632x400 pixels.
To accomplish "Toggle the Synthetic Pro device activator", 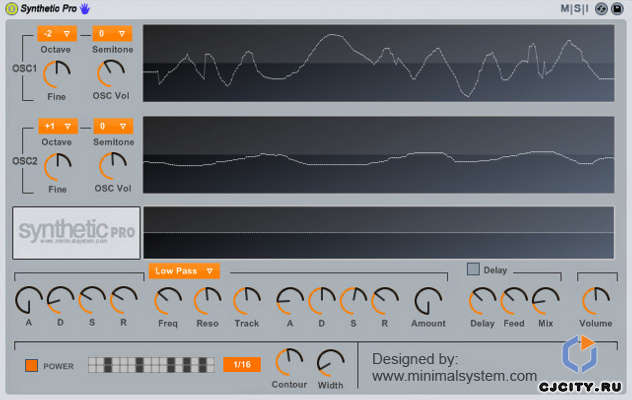I will (x=11, y=8).
